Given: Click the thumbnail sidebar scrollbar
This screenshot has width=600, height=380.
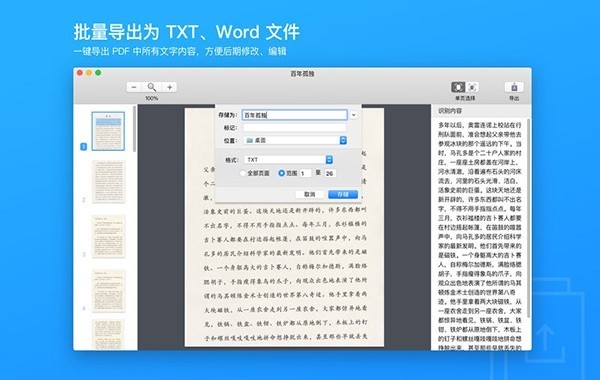Looking at the screenshot, I should pos(134,129).
